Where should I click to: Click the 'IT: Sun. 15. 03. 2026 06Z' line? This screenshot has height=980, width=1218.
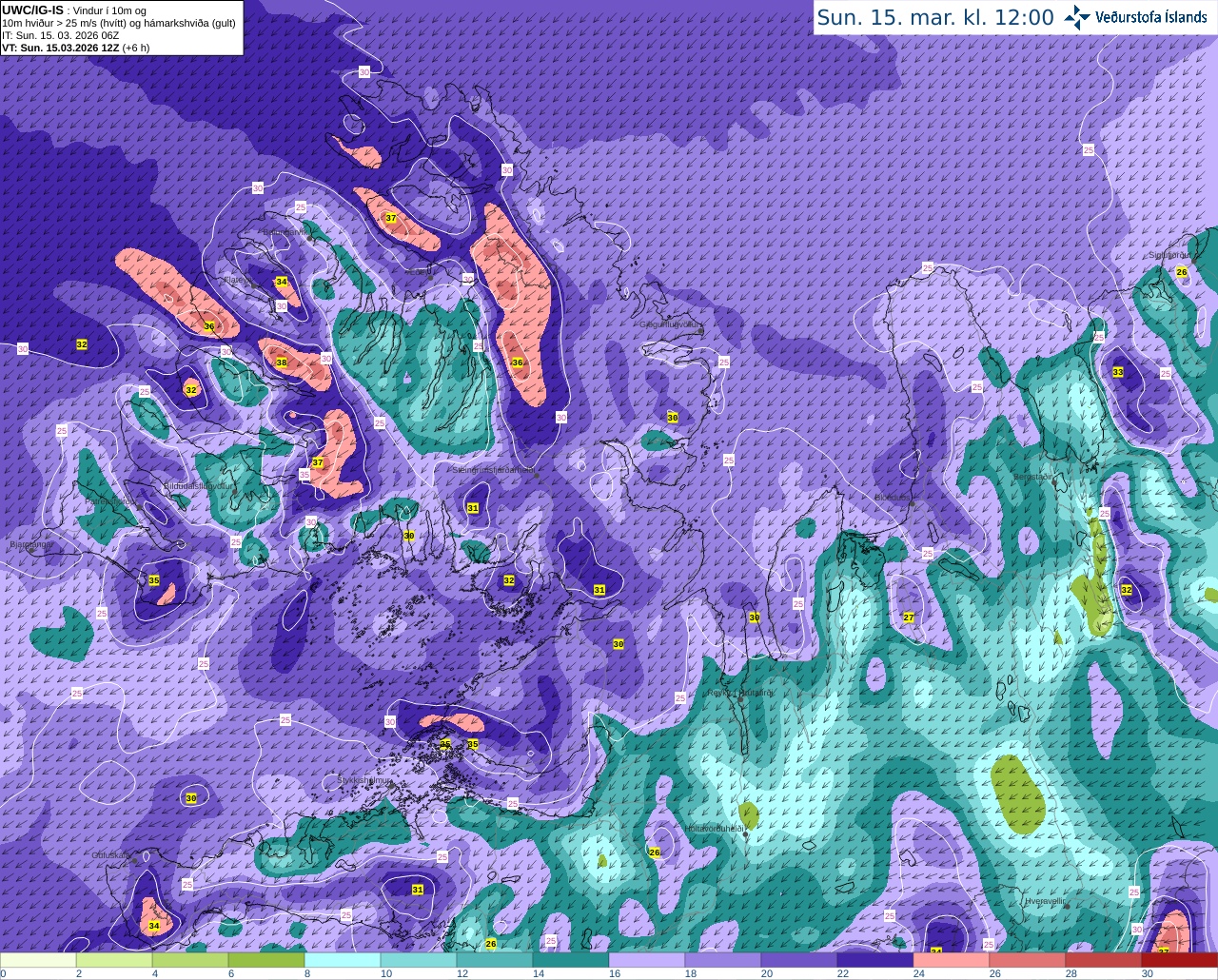point(61,35)
